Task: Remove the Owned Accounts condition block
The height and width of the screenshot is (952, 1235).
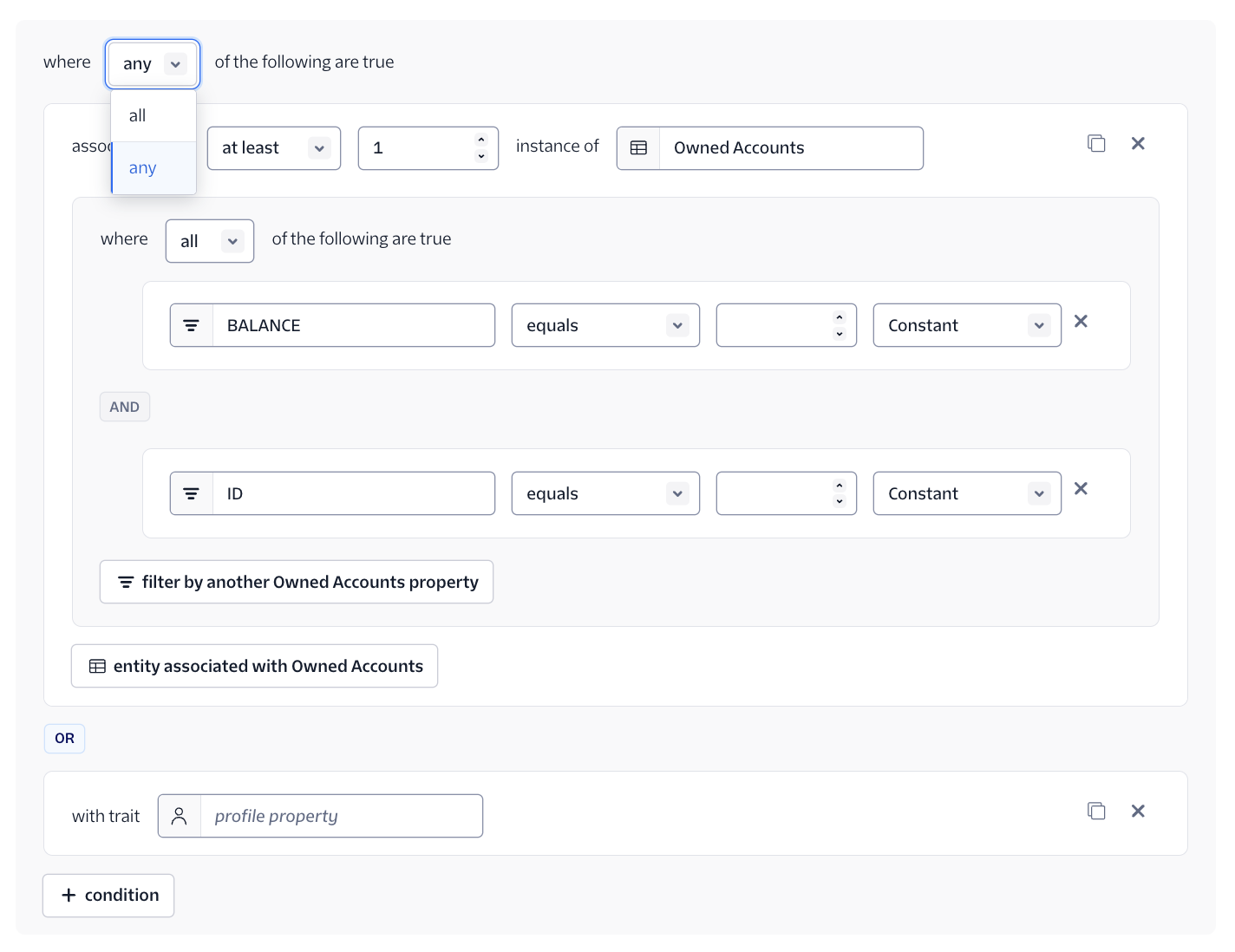Action: [x=1138, y=144]
